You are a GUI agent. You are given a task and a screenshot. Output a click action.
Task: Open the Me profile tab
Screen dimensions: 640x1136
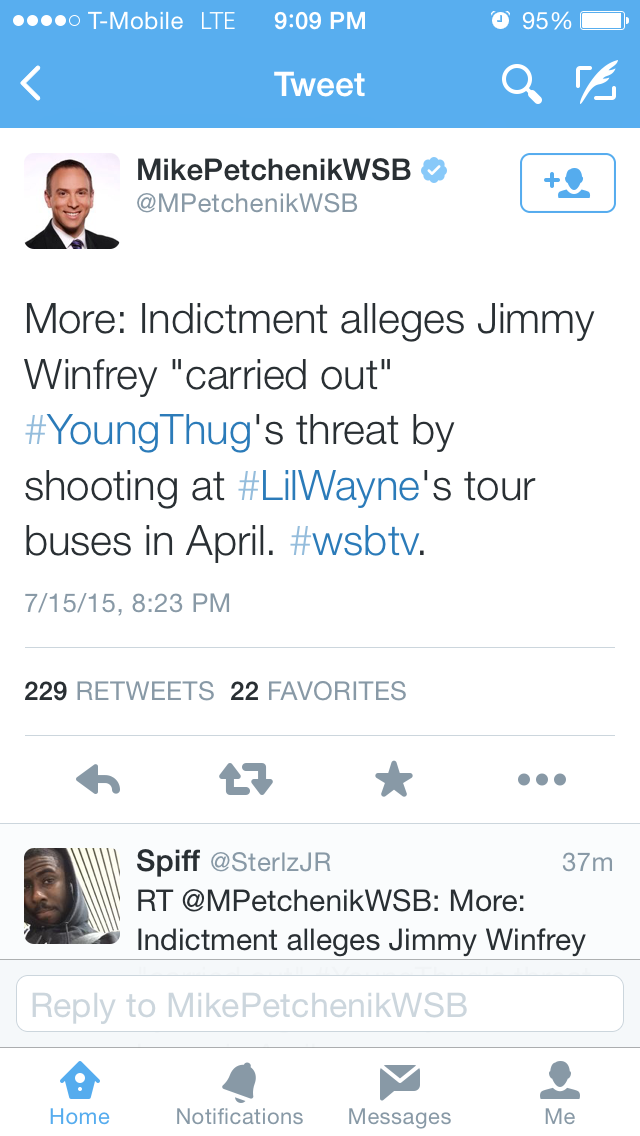[560, 1093]
